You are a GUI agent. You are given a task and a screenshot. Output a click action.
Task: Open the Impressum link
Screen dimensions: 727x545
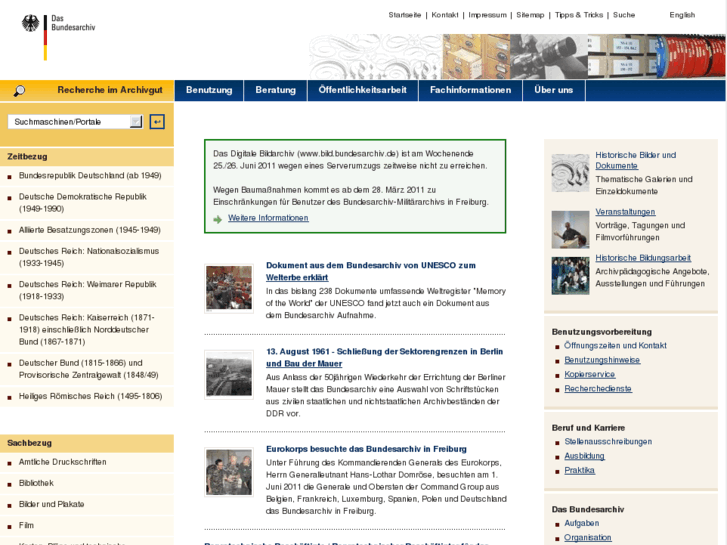(487, 15)
